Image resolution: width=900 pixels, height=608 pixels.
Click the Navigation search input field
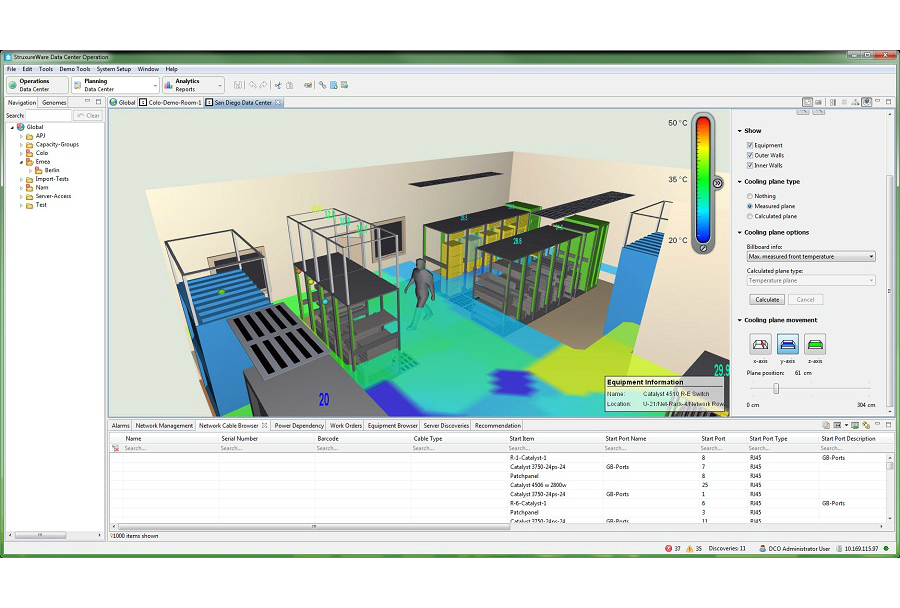coord(48,115)
